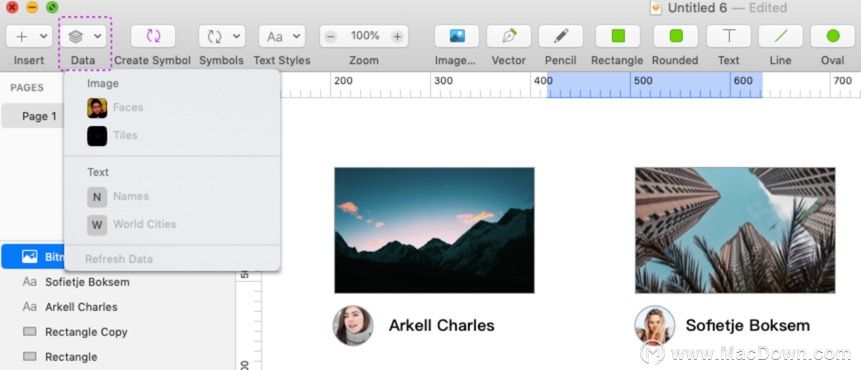Zoom out with the minus button
This screenshot has width=861, height=370.
tap(330, 37)
